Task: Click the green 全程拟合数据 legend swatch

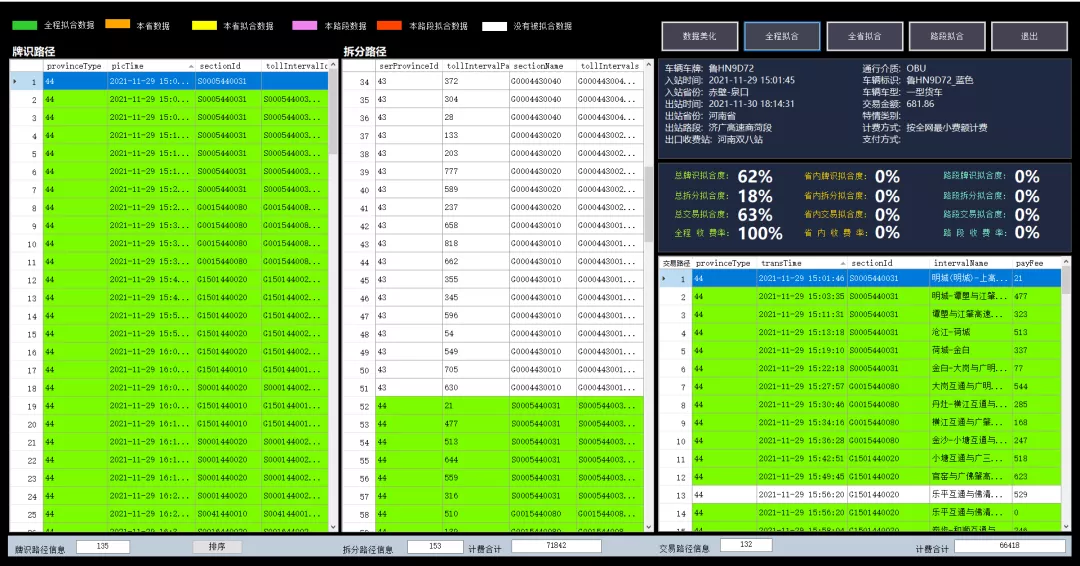Action: click(x=25, y=25)
